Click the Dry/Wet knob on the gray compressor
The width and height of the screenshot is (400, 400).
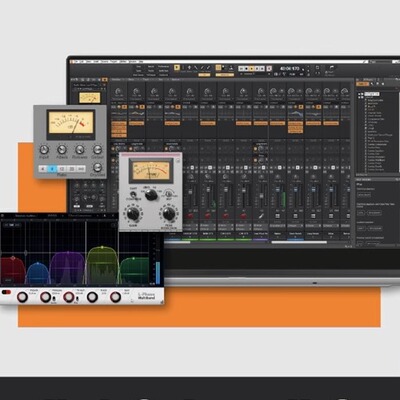97,167
